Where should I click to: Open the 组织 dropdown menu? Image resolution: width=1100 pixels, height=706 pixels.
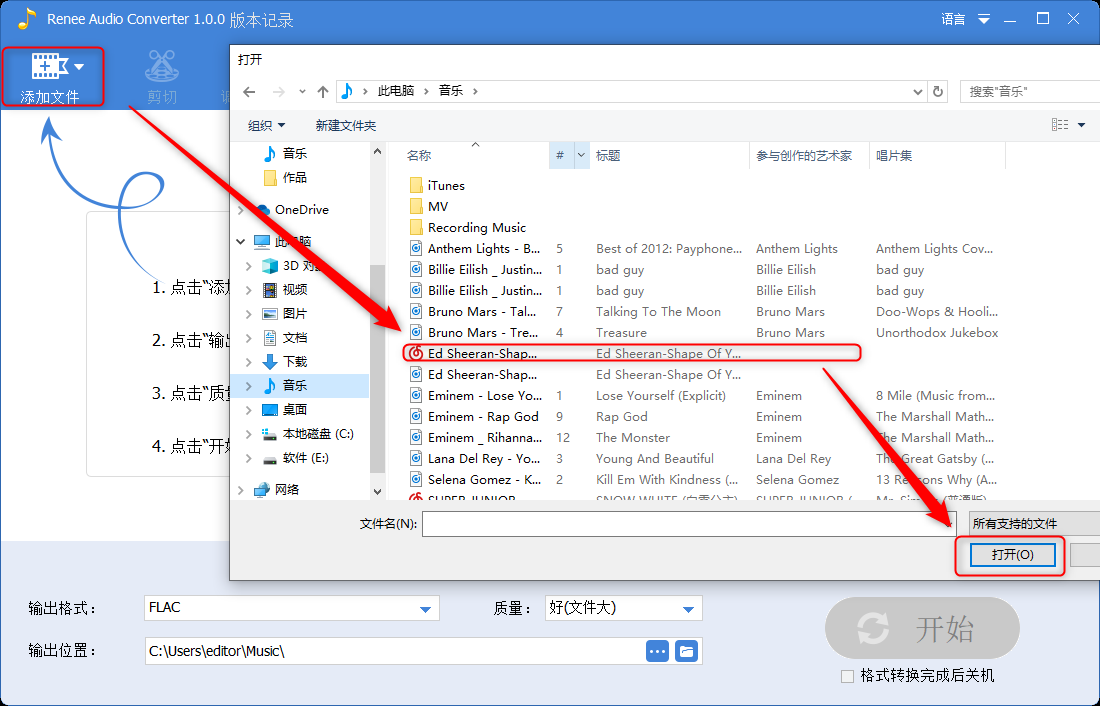[x=267, y=126]
